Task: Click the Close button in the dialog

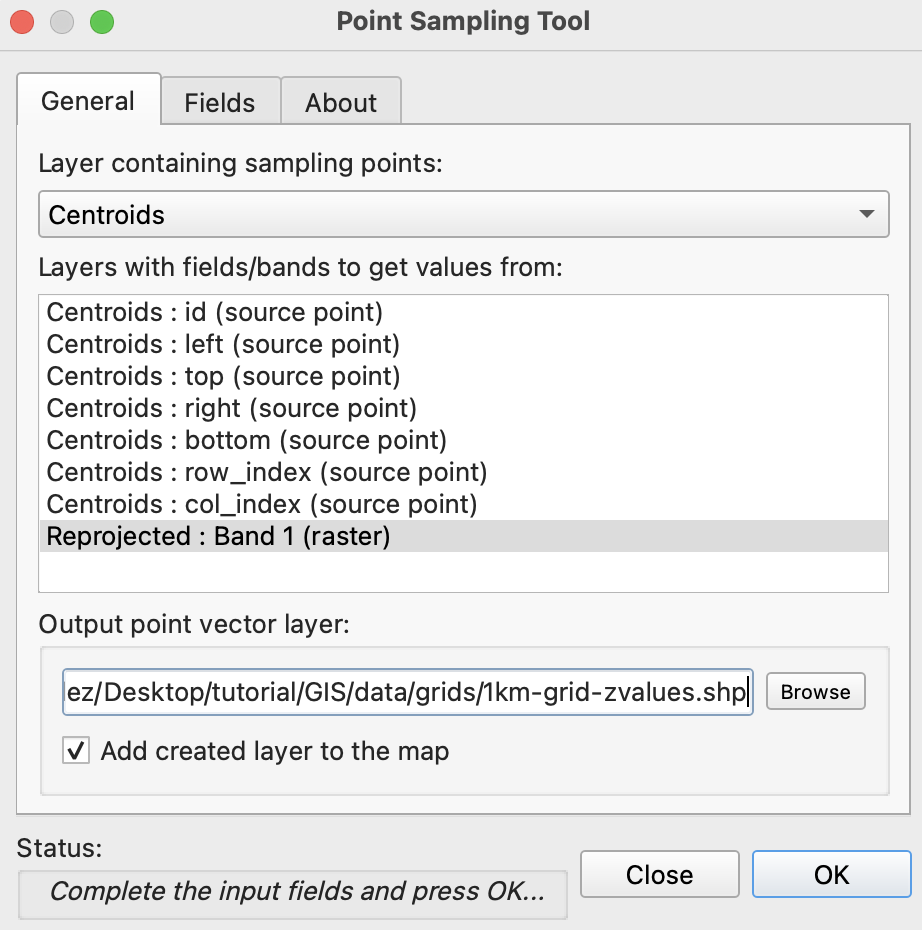Action: point(659,875)
